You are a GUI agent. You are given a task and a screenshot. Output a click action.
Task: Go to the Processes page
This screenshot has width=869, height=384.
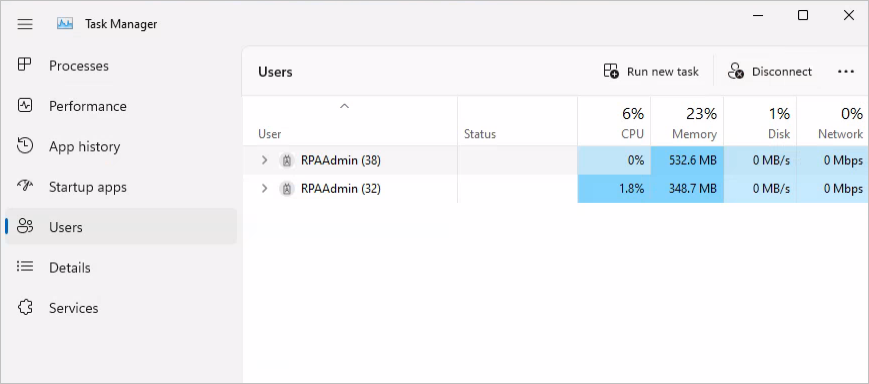tap(121, 65)
